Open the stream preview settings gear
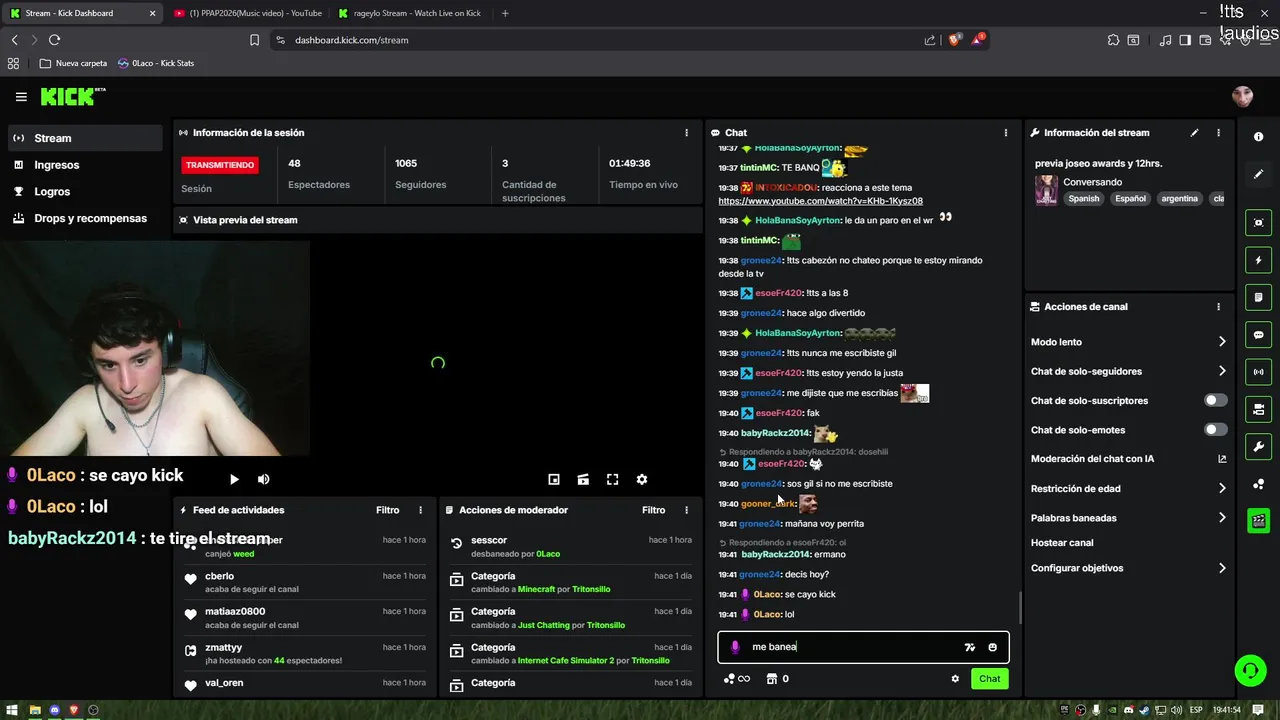The width and height of the screenshot is (1280, 720). 642,480
